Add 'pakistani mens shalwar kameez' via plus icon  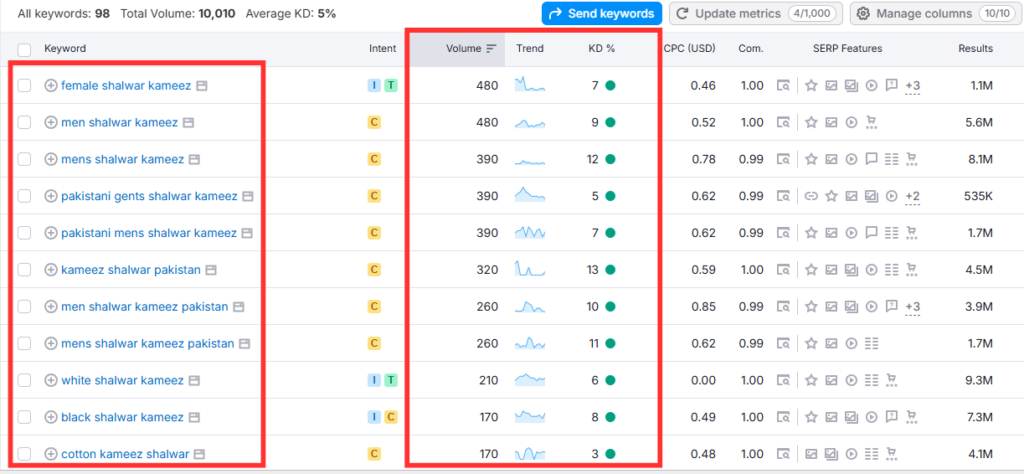click(x=51, y=232)
